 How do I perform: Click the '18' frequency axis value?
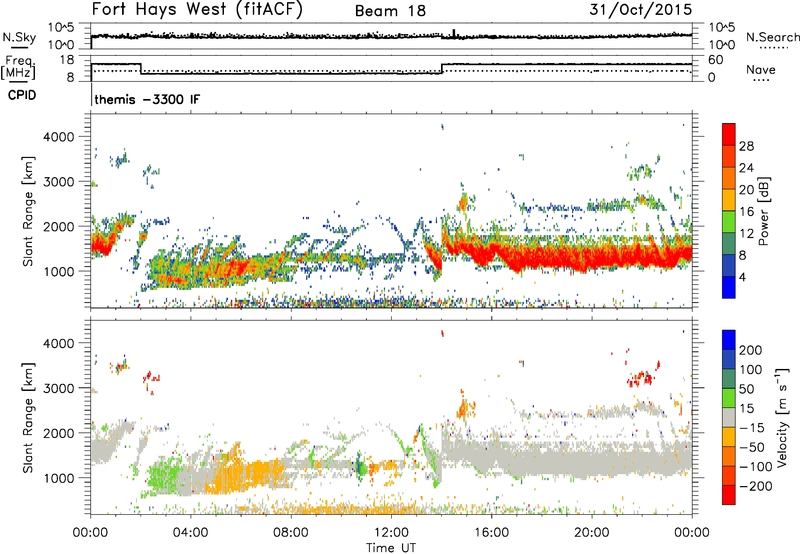point(67,60)
